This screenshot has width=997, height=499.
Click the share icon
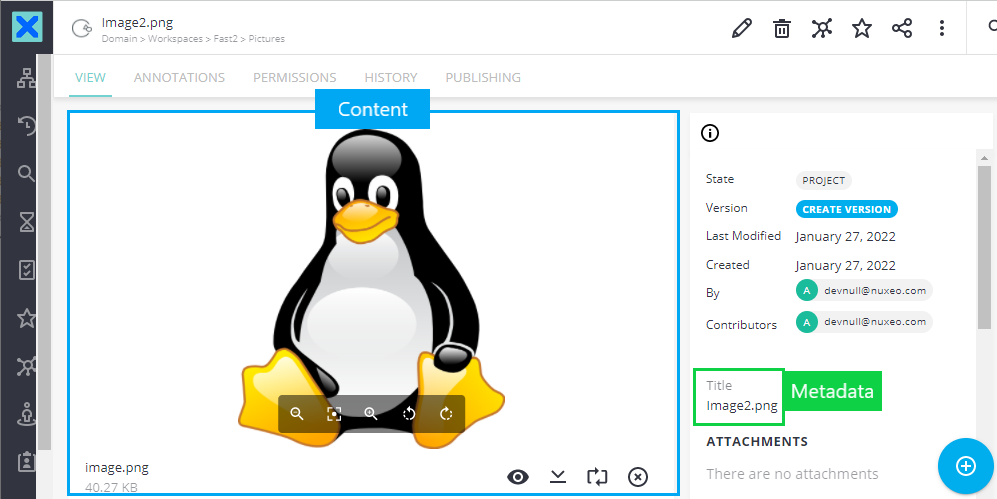(x=902, y=28)
